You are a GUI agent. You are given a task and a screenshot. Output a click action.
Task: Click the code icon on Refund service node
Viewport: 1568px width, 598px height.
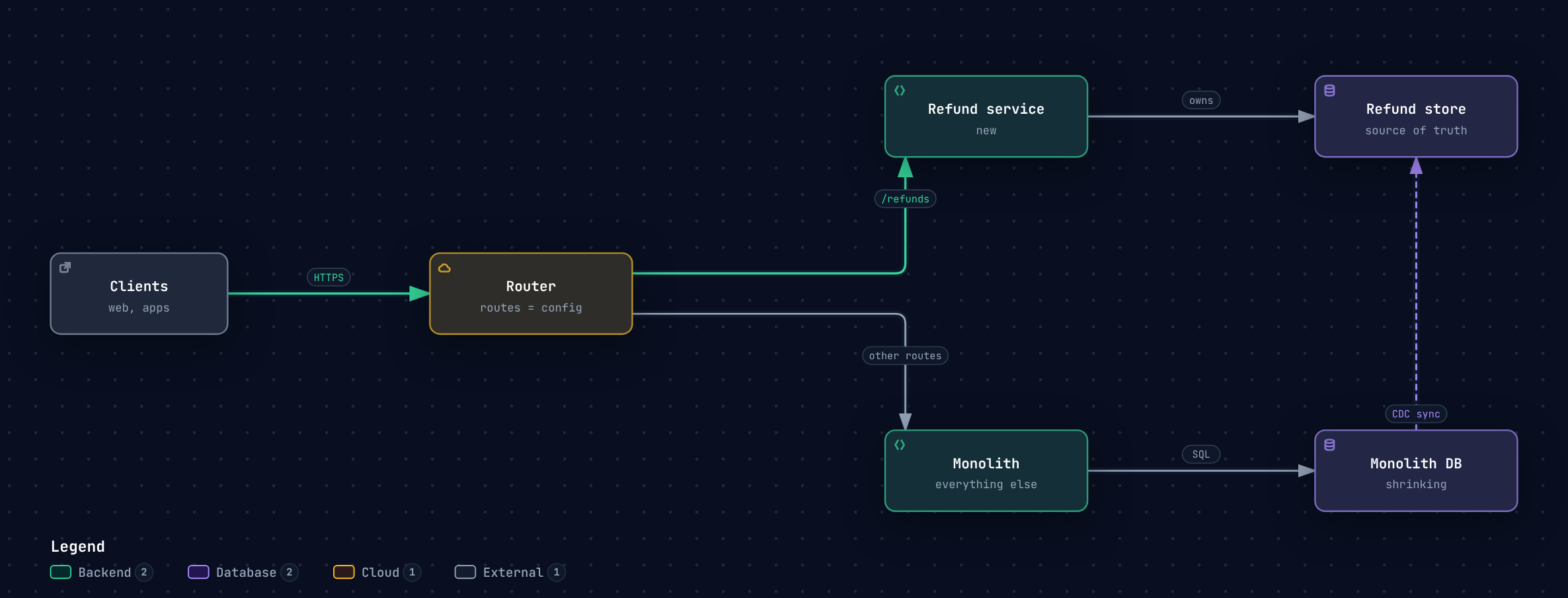[x=900, y=91]
